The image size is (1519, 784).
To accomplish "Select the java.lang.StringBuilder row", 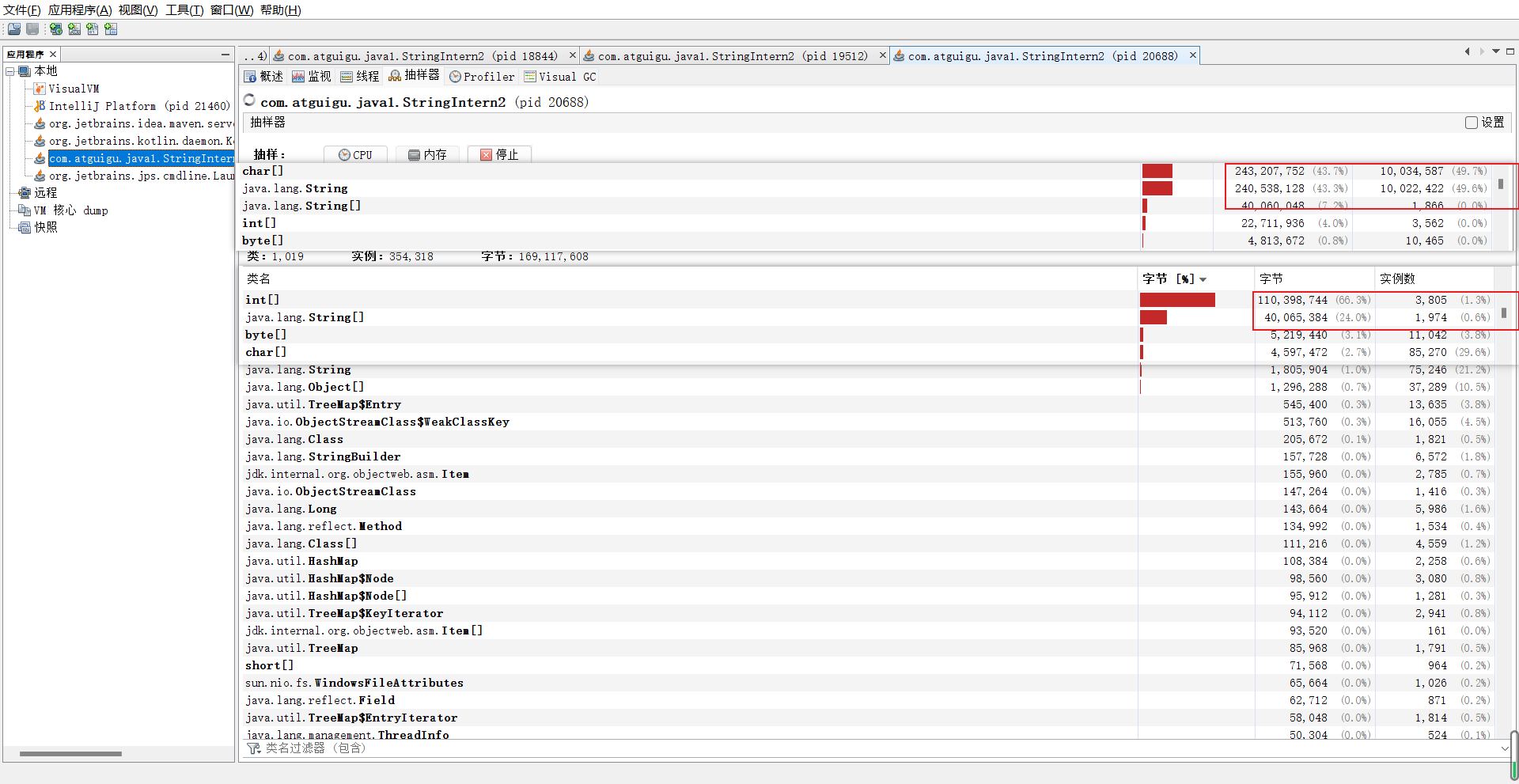I will click(x=866, y=456).
